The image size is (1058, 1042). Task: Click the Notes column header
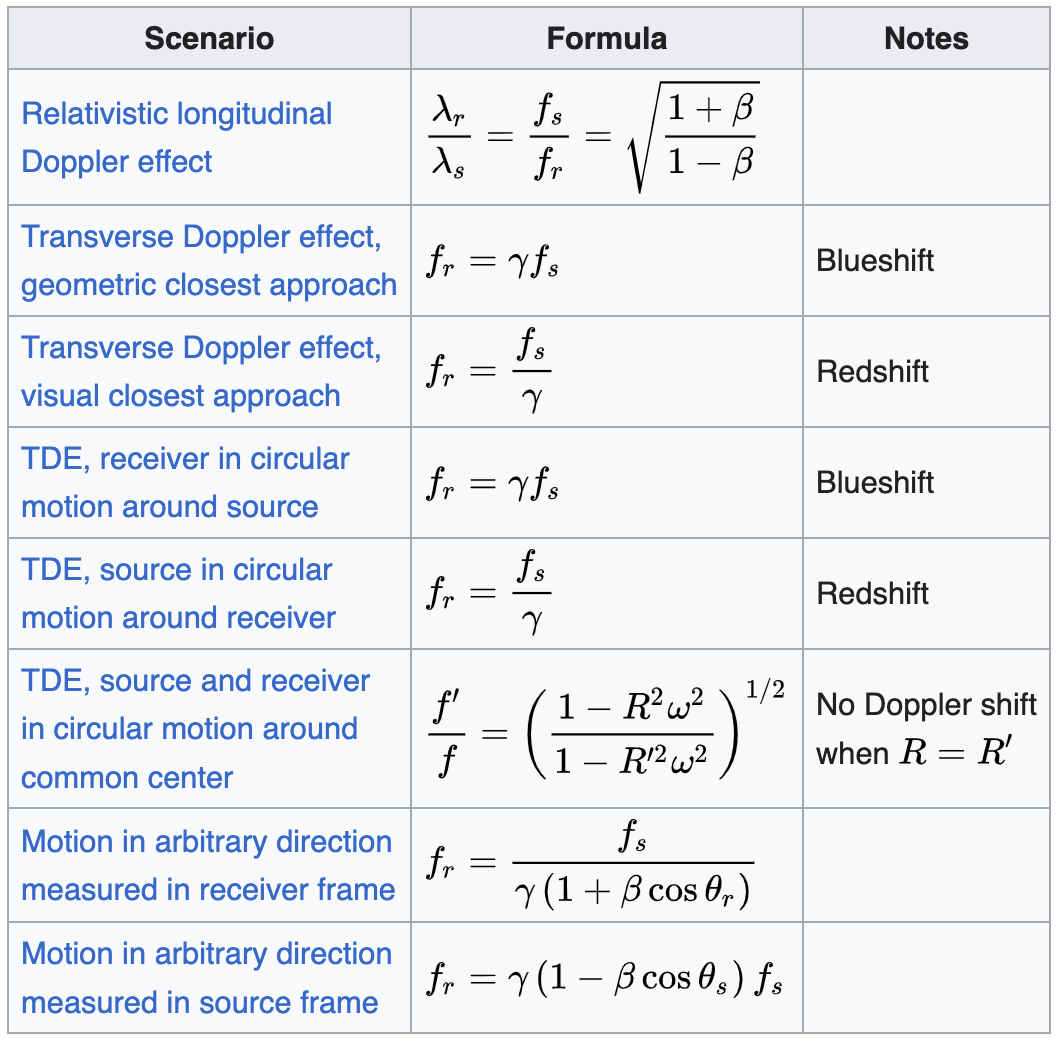point(926,39)
